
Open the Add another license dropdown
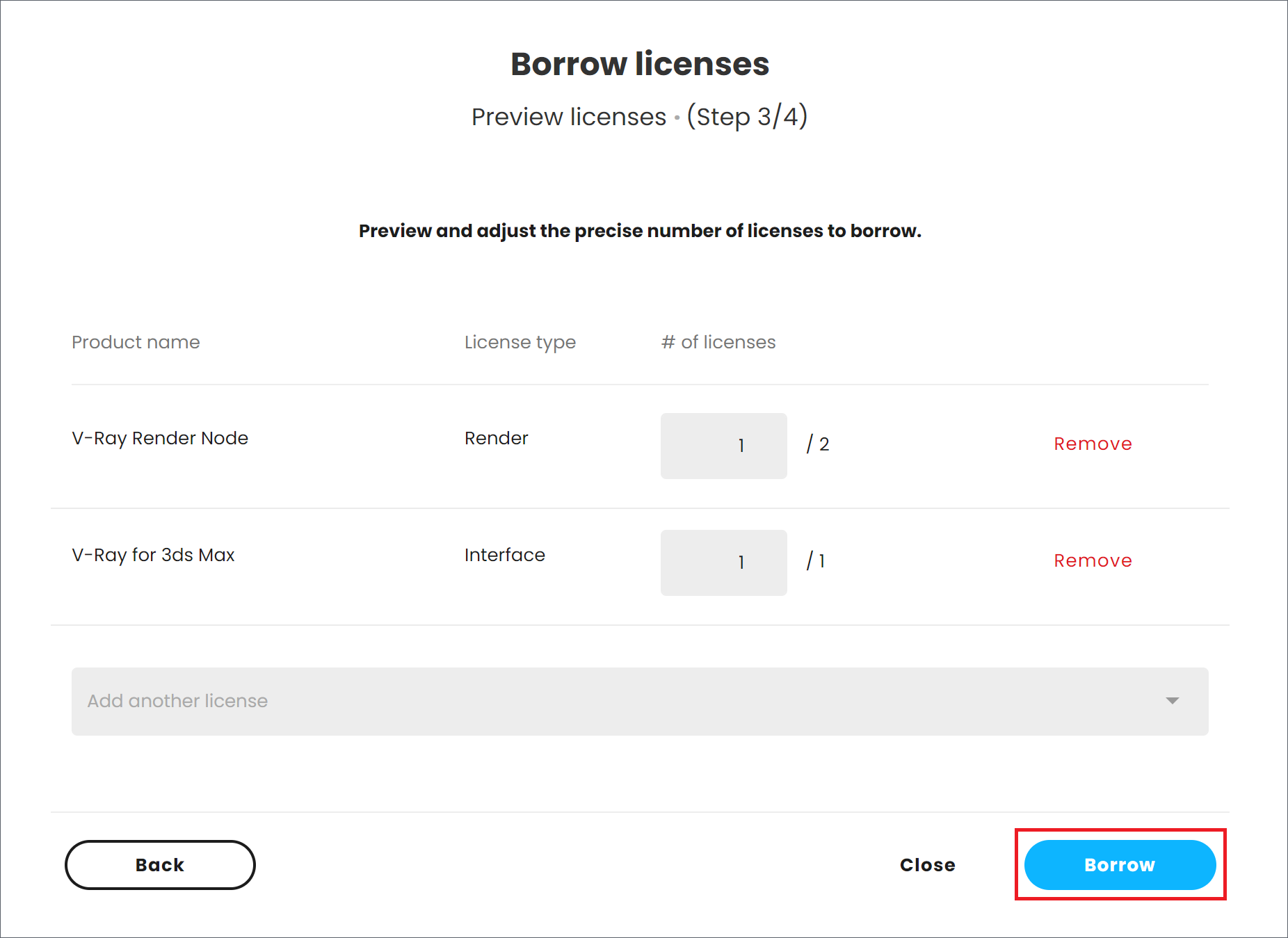tap(626, 701)
